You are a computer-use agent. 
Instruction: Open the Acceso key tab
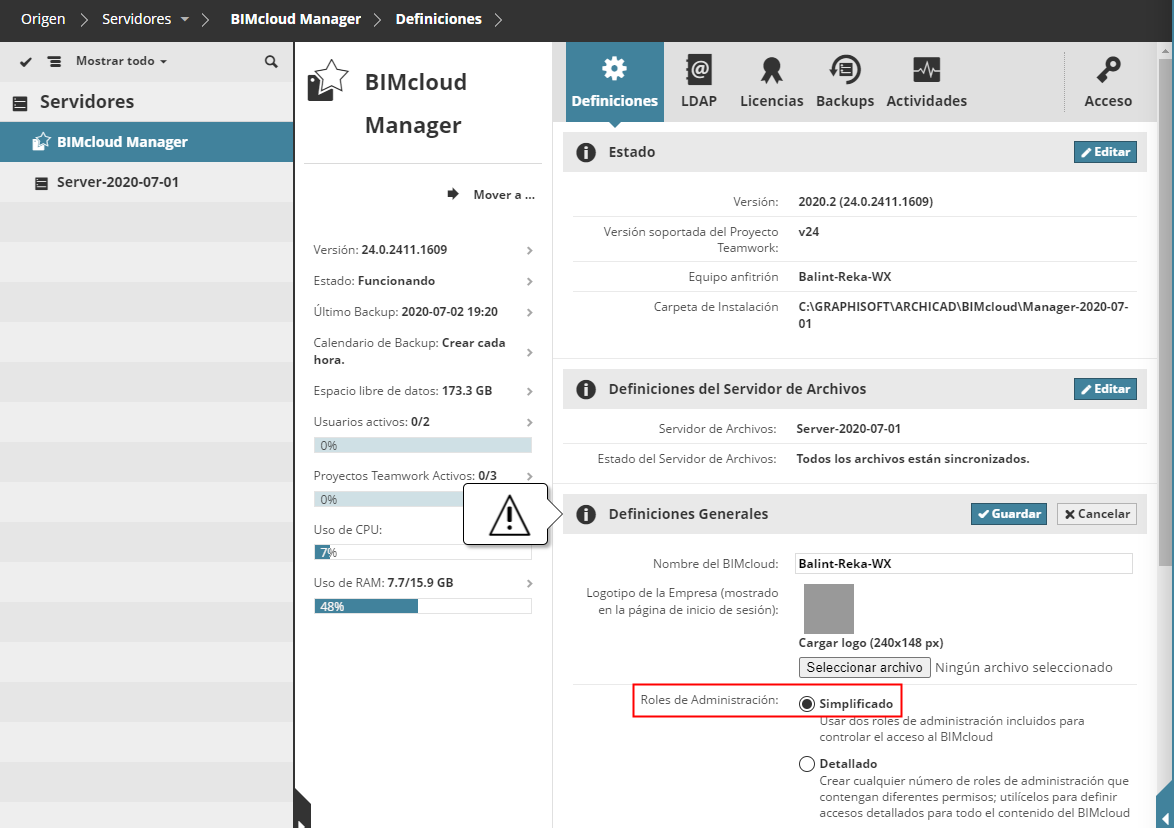pyautogui.click(x=1108, y=82)
